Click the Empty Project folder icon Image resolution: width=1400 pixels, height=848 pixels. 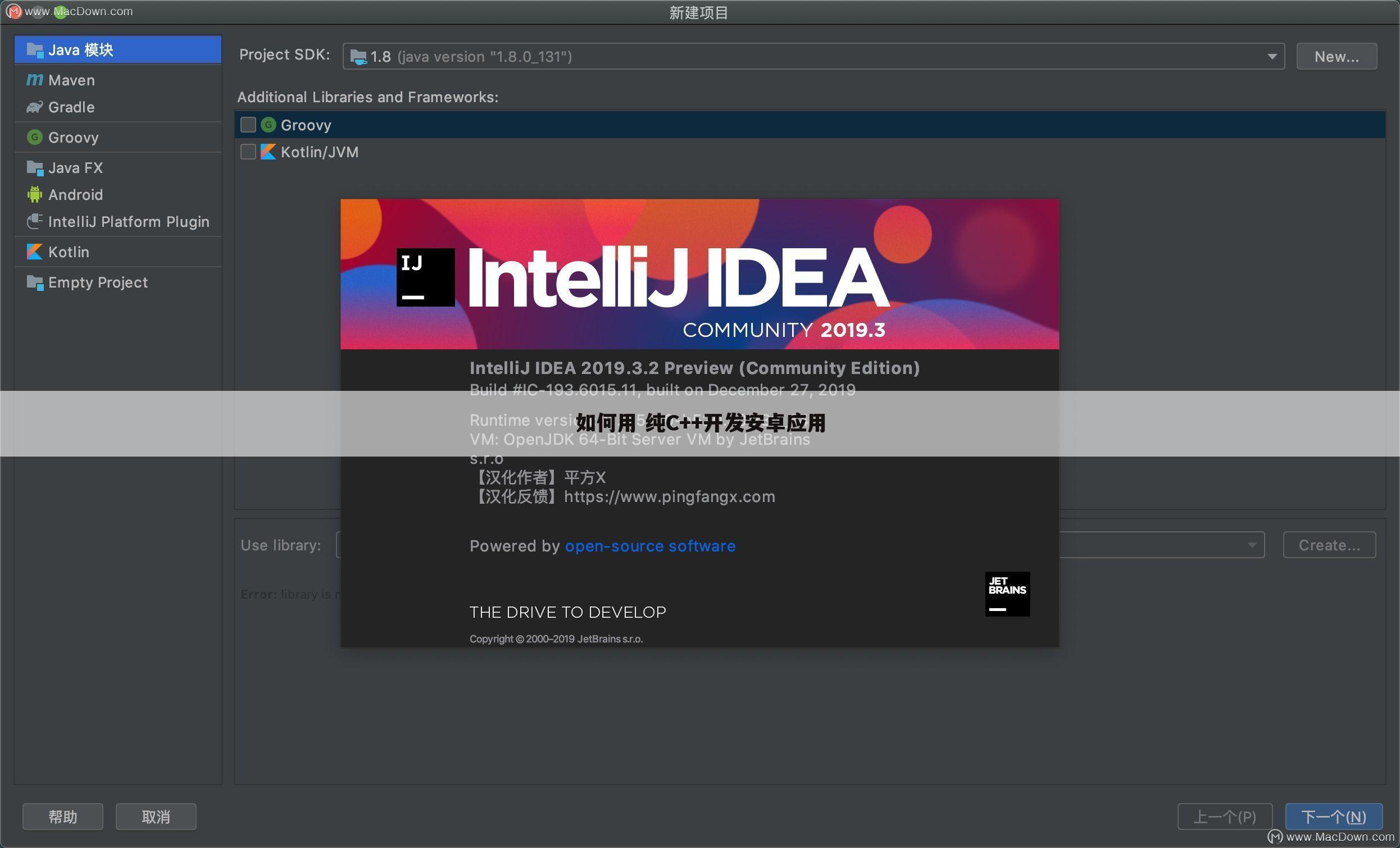point(35,283)
